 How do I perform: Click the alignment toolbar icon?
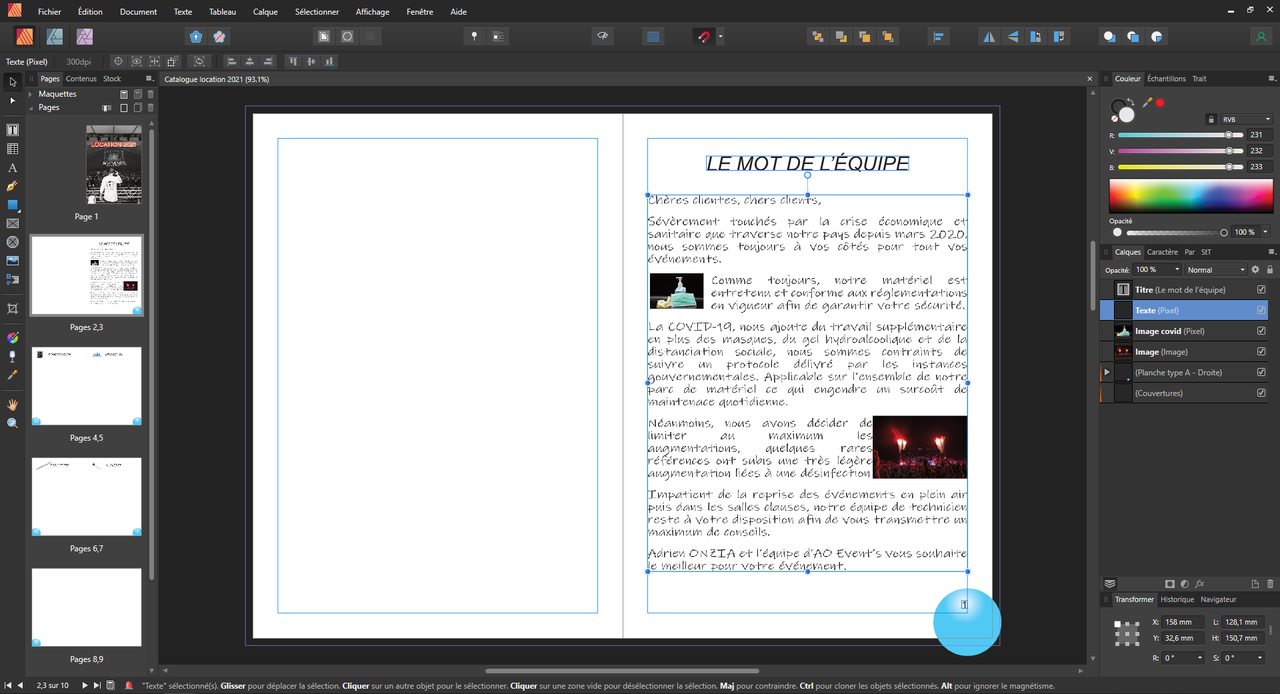[x=938, y=36]
